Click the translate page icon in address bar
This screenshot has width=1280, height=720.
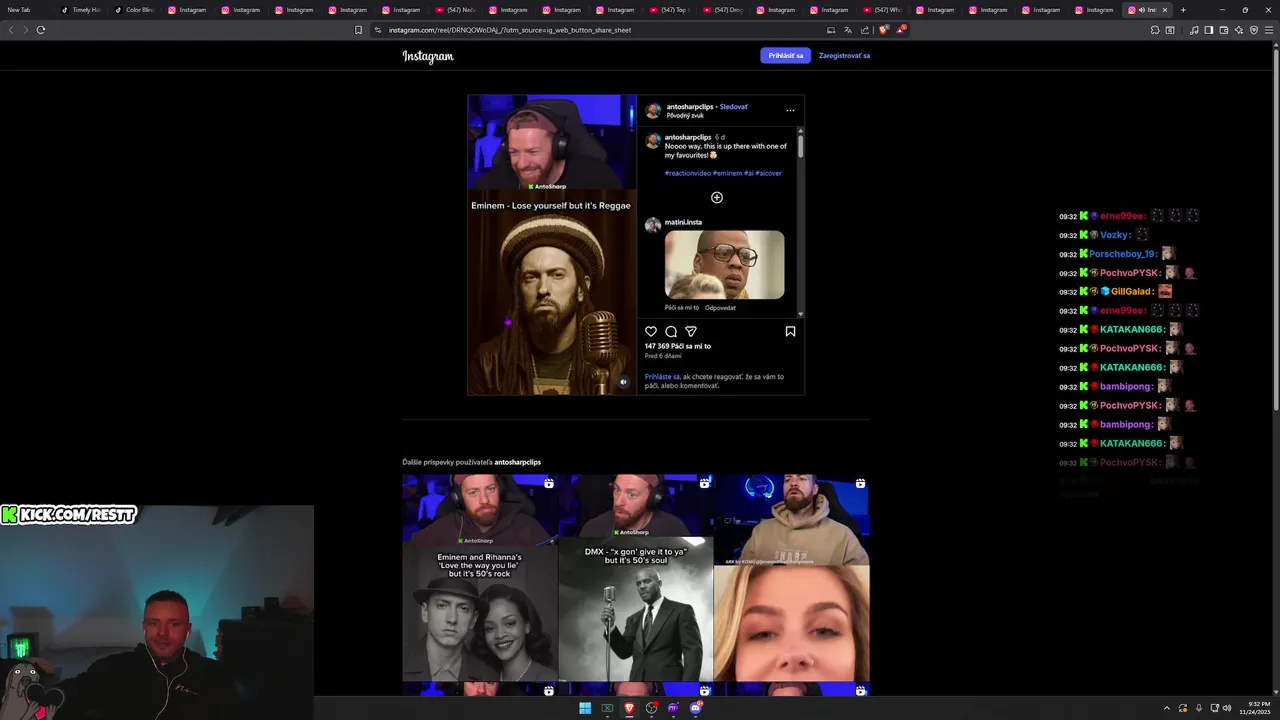[x=848, y=30]
